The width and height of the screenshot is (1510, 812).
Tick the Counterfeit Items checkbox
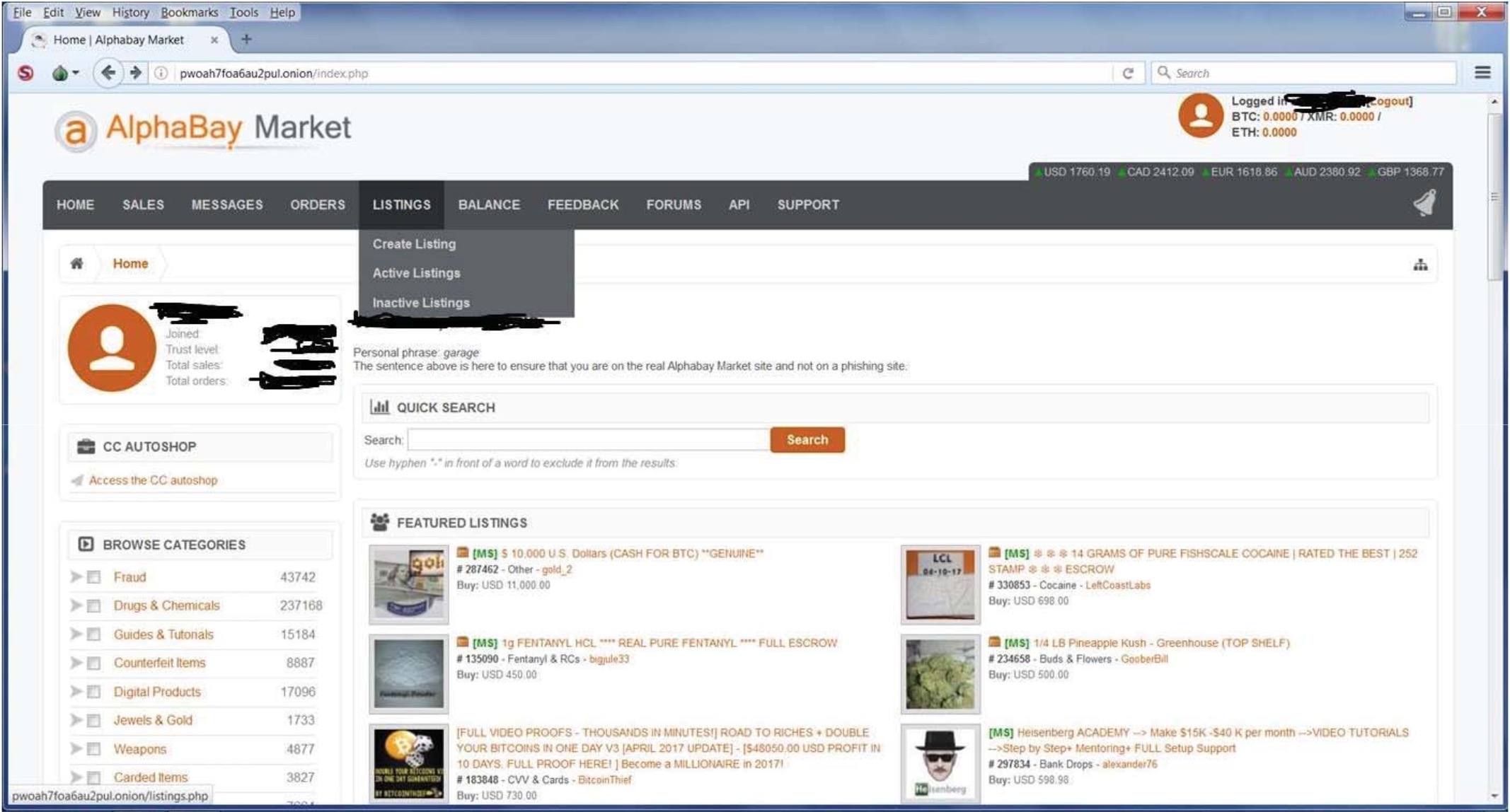[93, 663]
